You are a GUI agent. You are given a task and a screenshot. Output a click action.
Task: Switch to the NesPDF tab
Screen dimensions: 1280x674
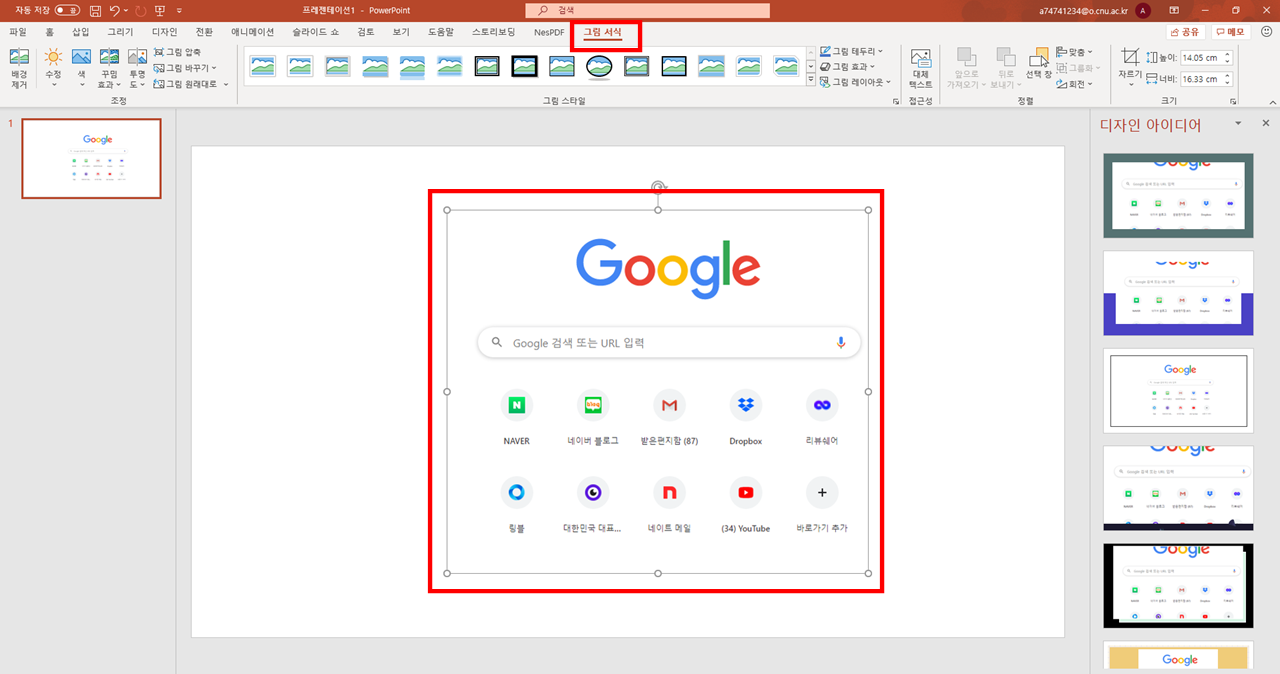(x=549, y=32)
